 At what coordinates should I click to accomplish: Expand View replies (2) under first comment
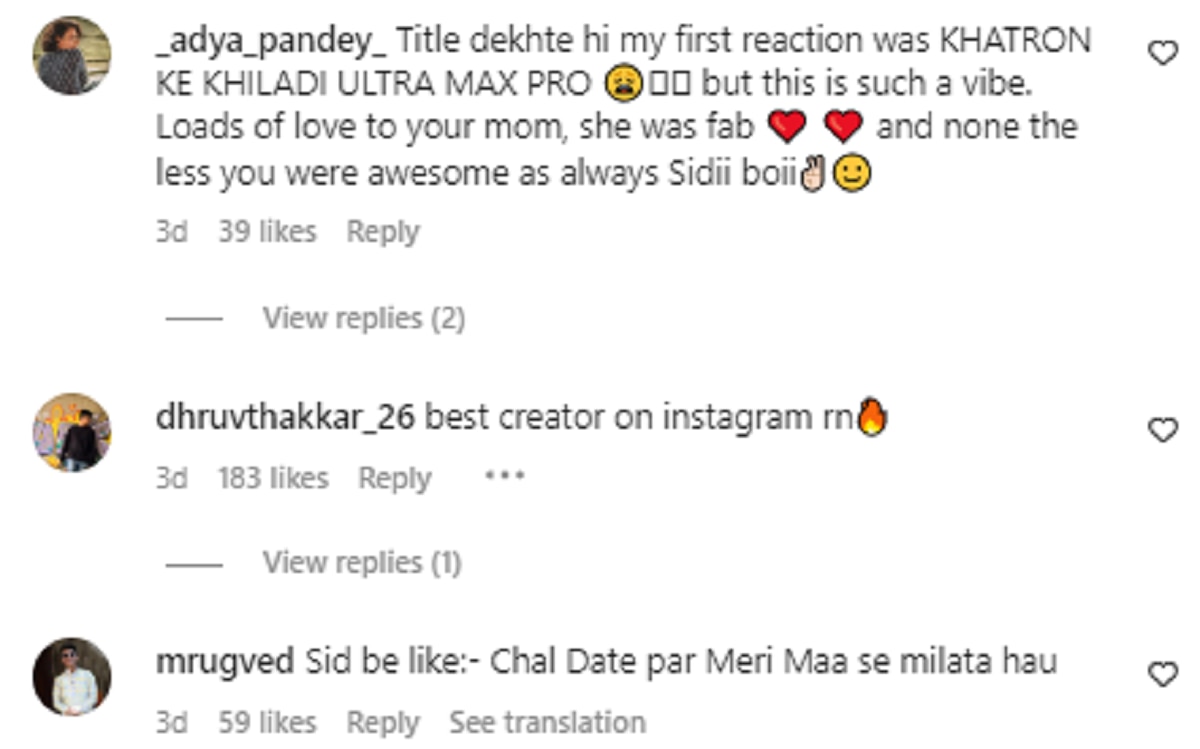[363, 319]
